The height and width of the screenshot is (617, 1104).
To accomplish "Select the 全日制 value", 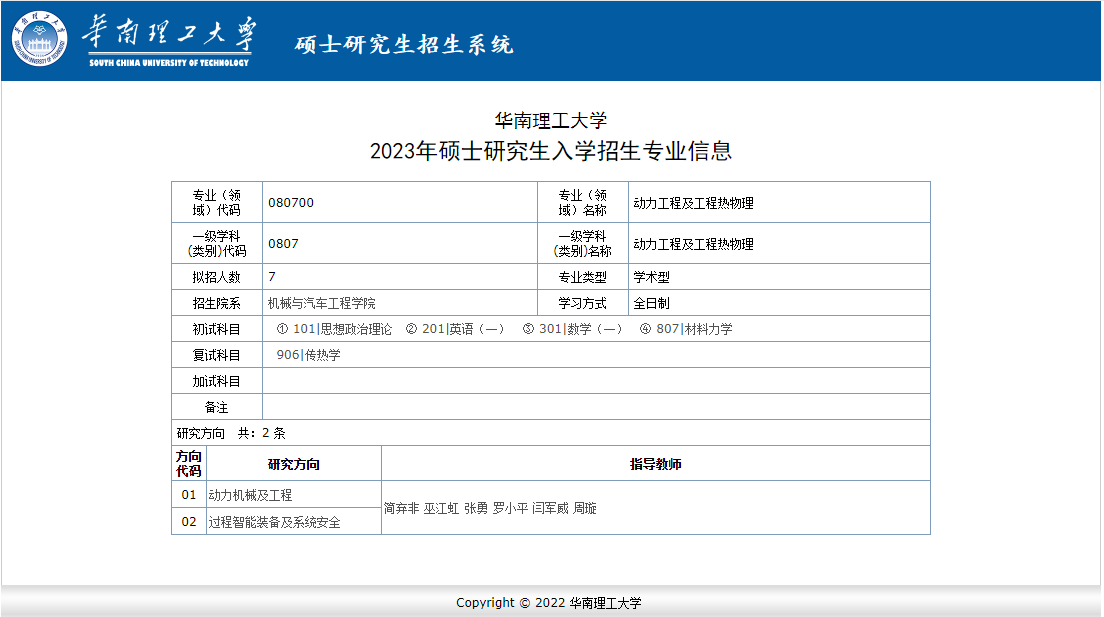I will tap(651, 303).
